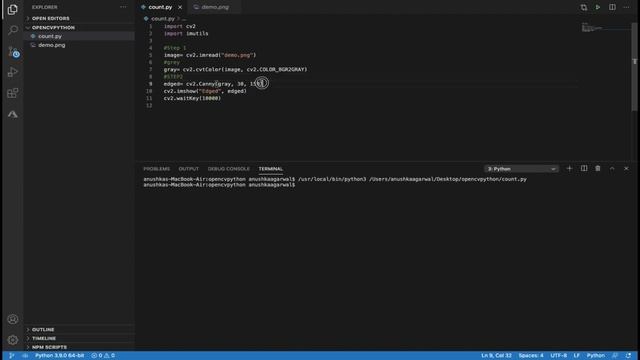Select terminal from 3: Python dropdown

point(521,169)
